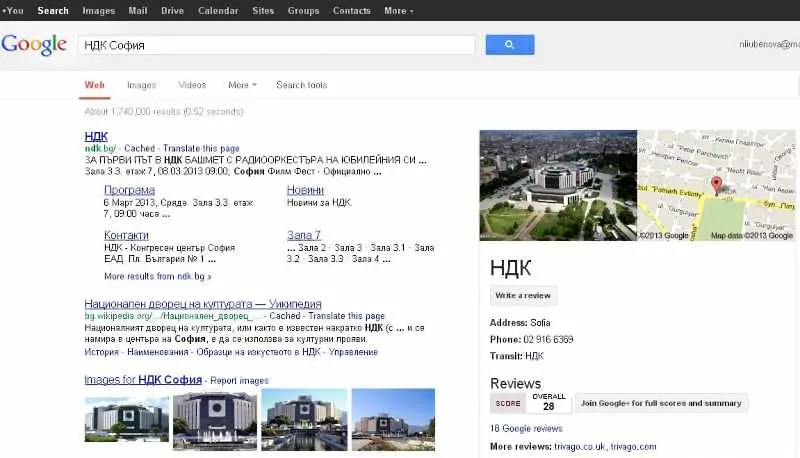Click the OVERALL 28 score box
Screen dimensions: 800x458
click(548, 402)
